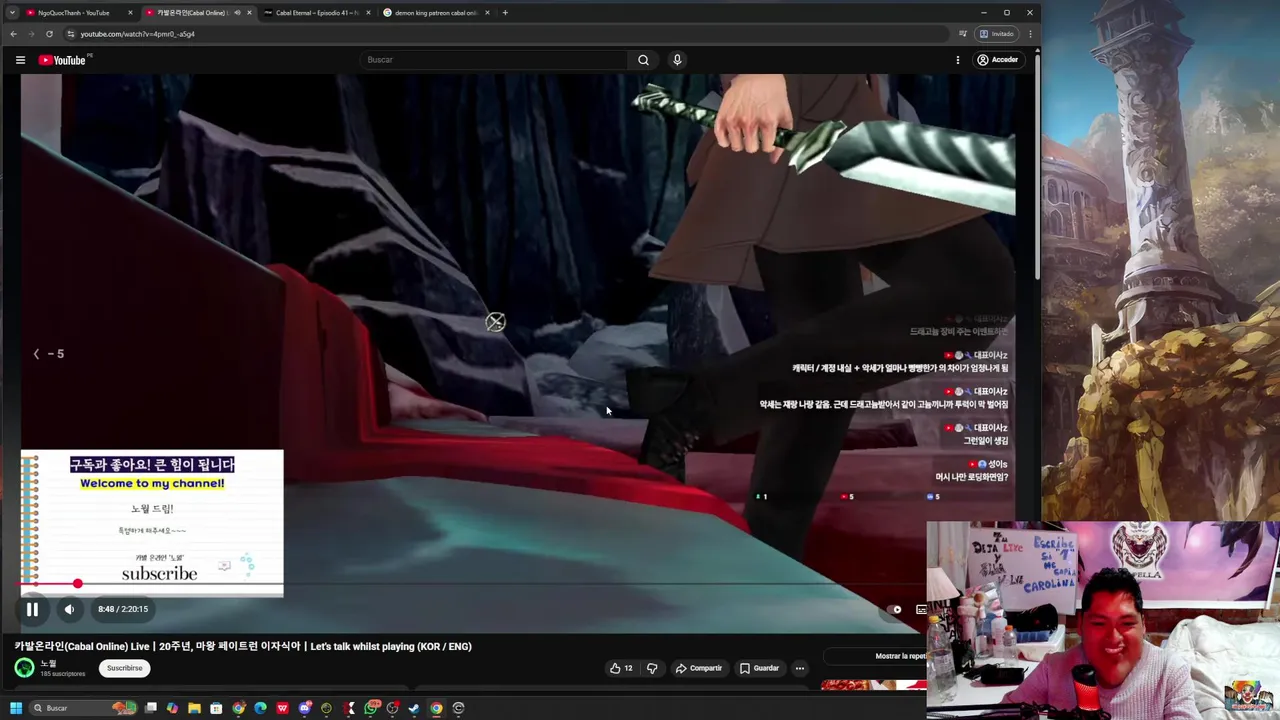
Task: Switch to Cabal Eternal Episodio 41 tab
Action: (316, 13)
